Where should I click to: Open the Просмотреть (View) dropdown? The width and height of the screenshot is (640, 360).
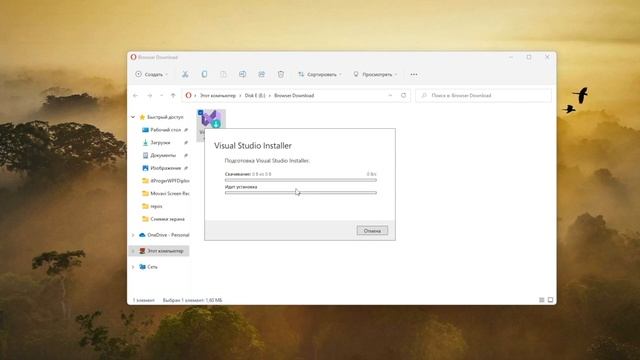[x=375, y=74]
